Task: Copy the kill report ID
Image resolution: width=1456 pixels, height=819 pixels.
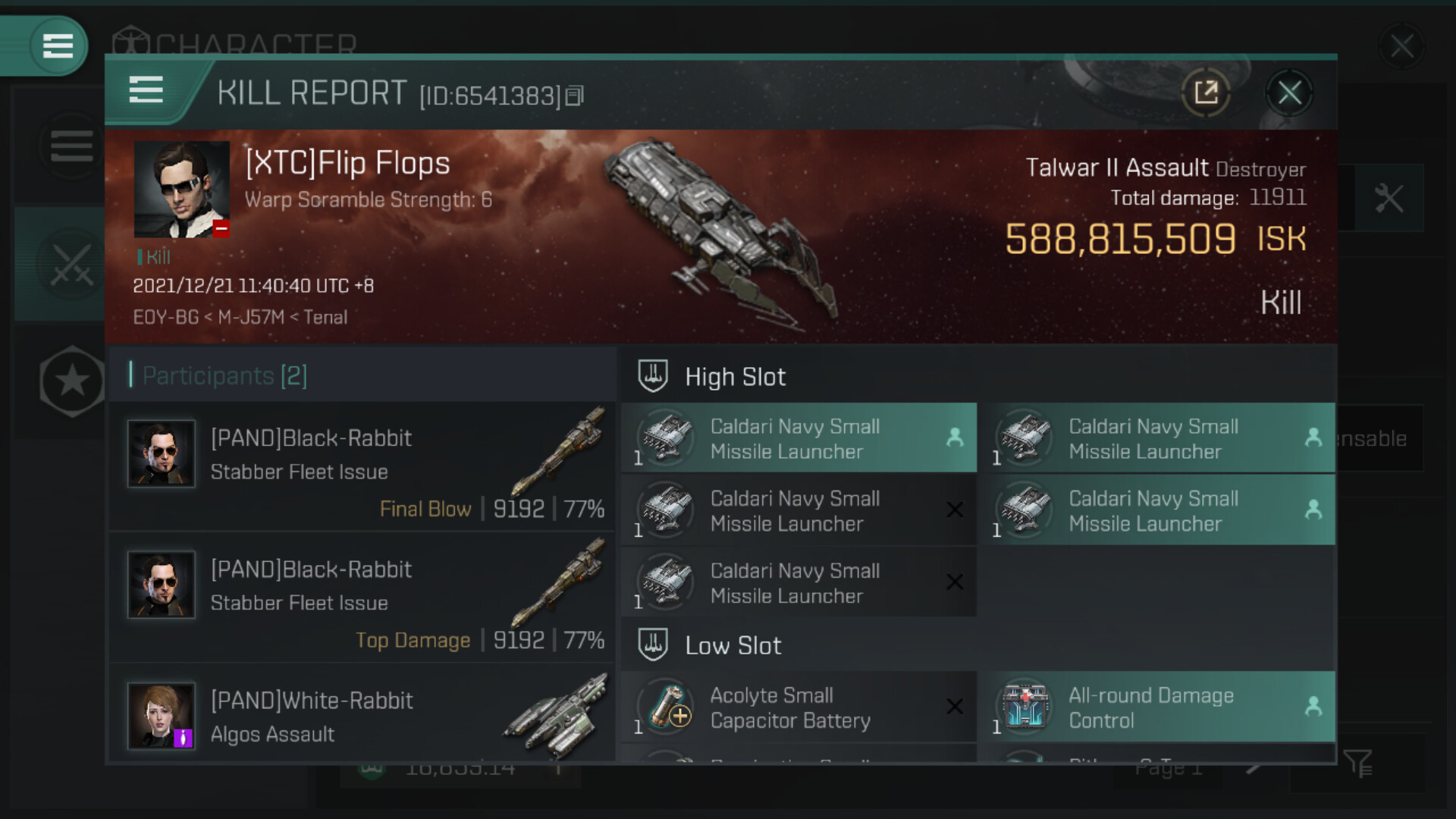Action: click(x=575, y=96)
